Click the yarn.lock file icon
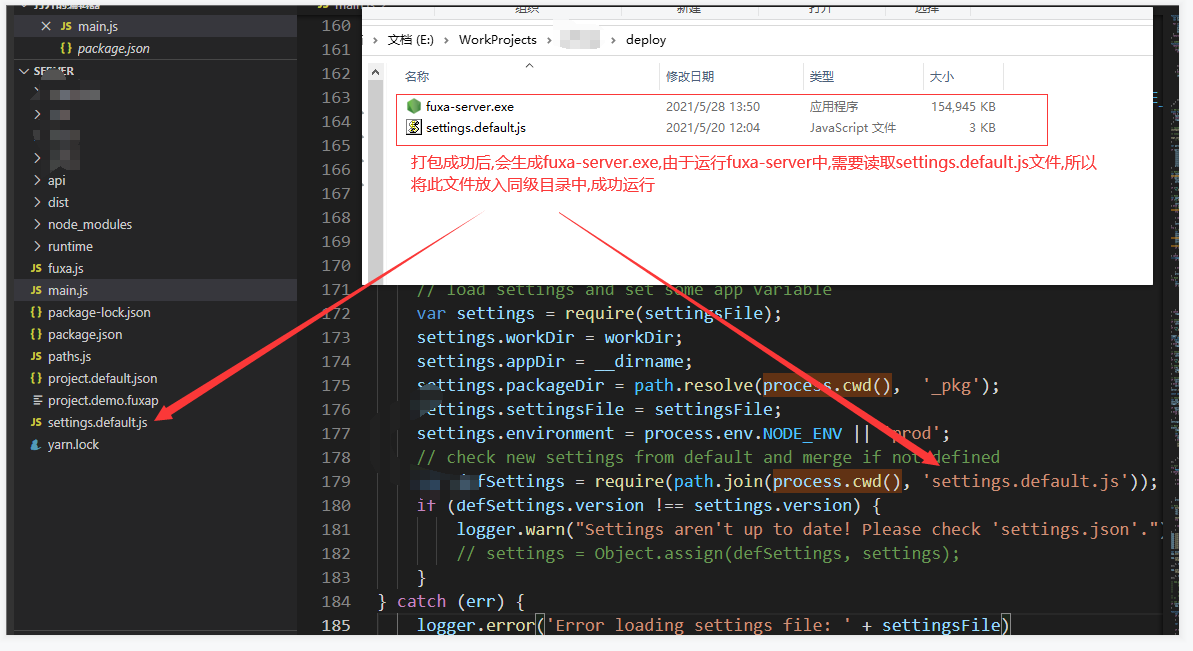Screen dimensions: 1193x651 pyautogui.click(x=36, y=444)
